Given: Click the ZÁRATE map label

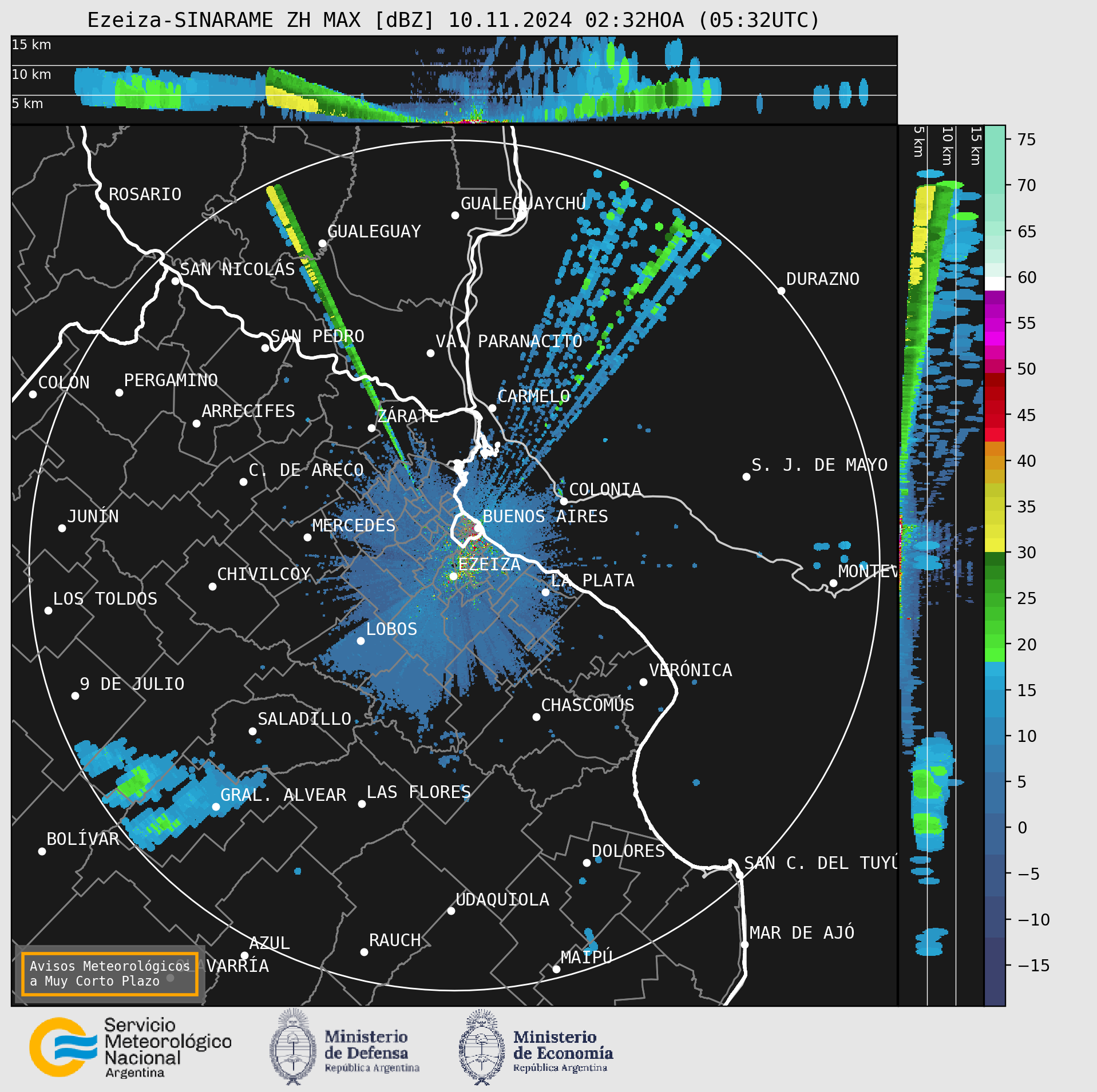Looking at the screenshot, I should click(408, 415).
